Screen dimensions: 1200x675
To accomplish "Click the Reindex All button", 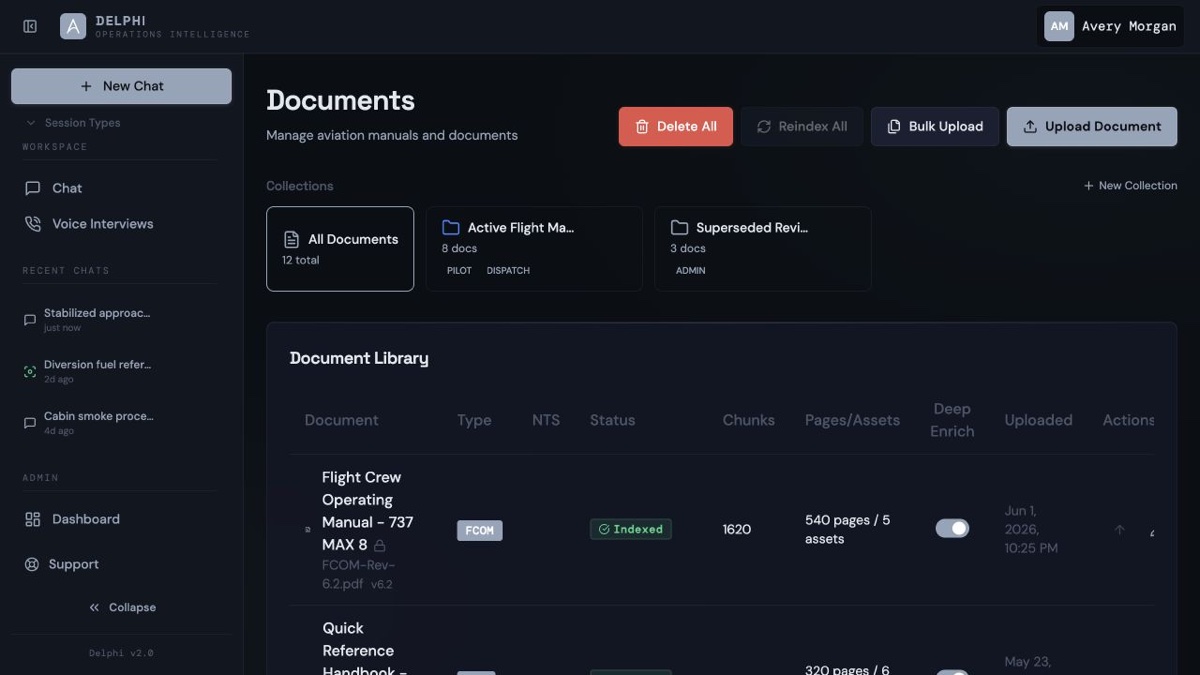I will click(801, 127).
